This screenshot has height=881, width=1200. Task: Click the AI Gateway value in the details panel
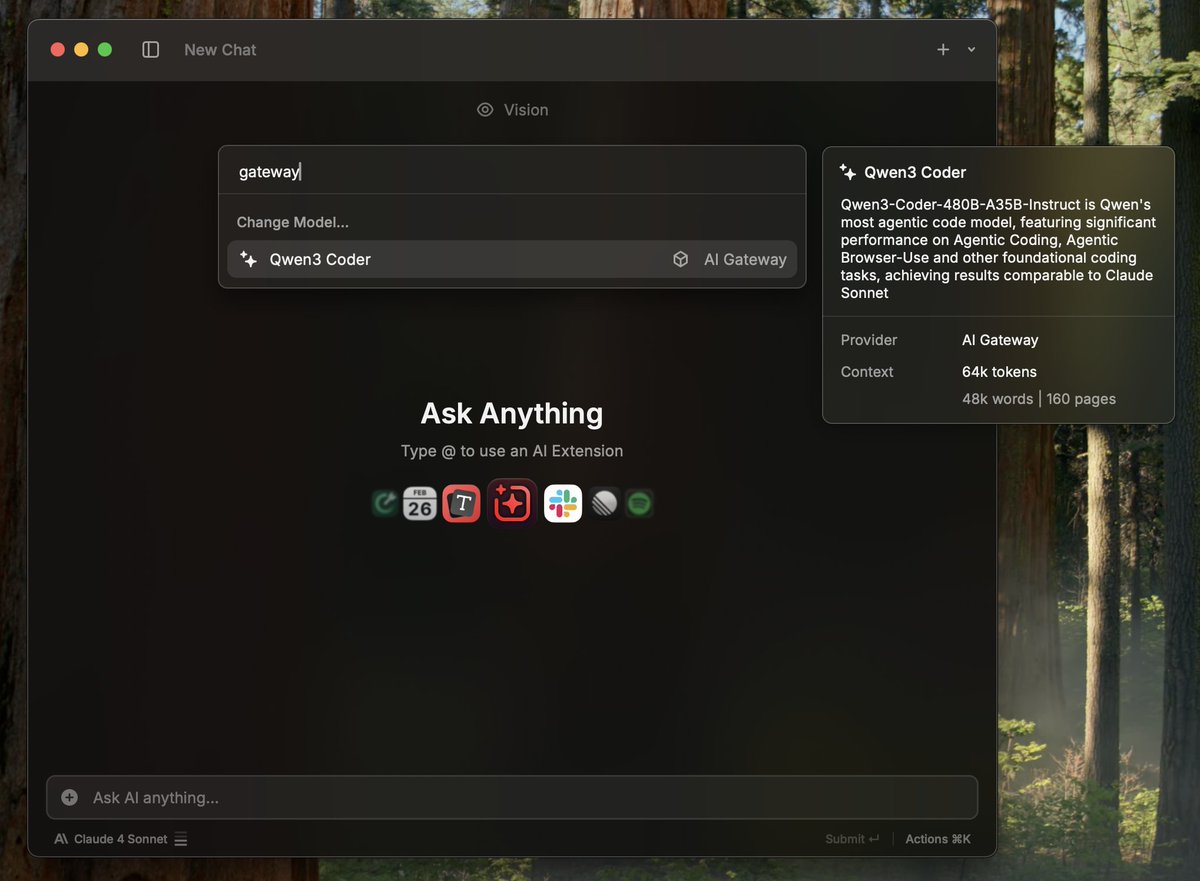click(x=1000, y=340)
